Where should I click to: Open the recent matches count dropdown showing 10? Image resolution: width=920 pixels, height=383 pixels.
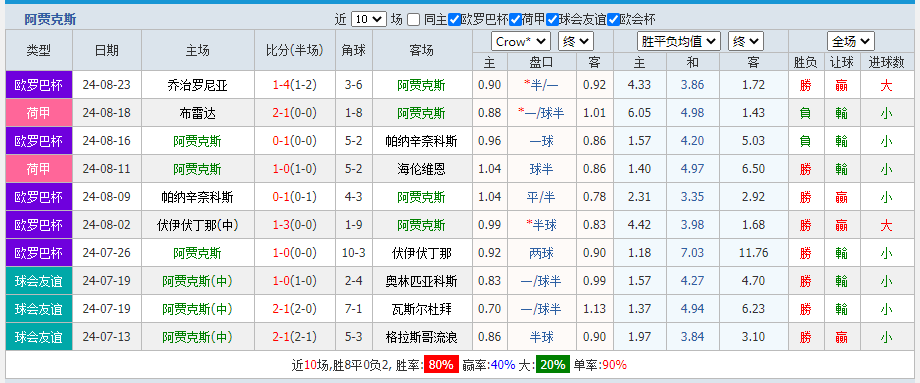pyautogui.click(x=368, y=19)
